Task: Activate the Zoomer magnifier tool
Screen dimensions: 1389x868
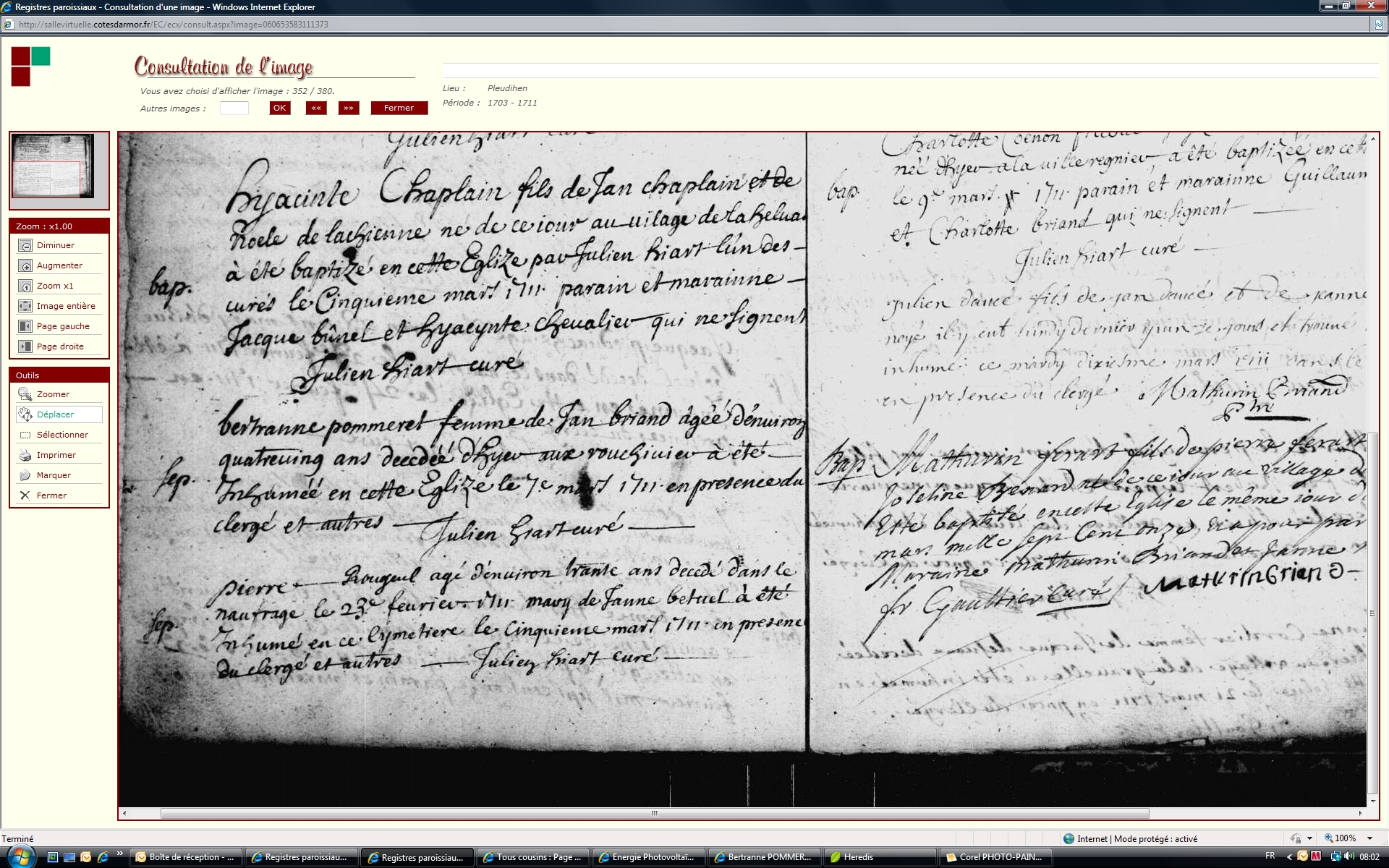Action: (25, 395)
